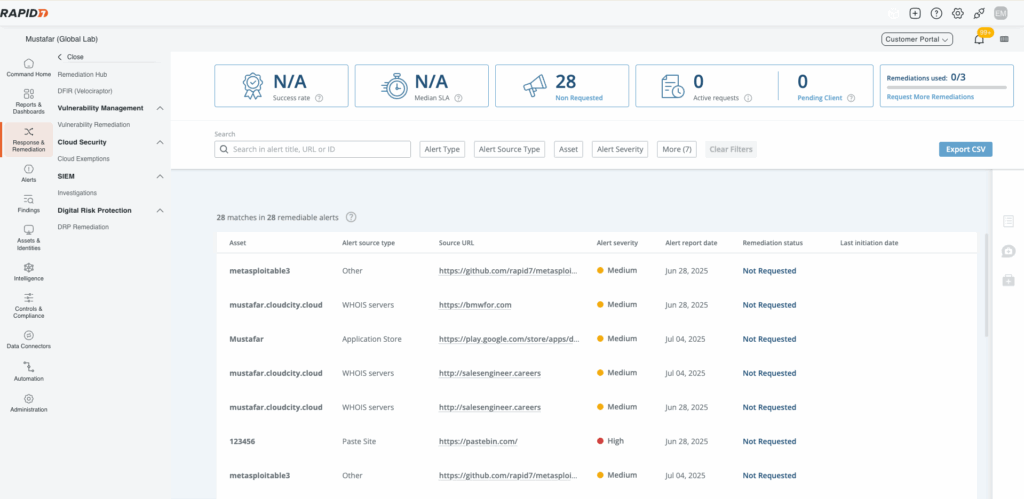Image resolution: width=1024 pixels, height=499 pixels.
Task: Click the Mustafar Application Store row asset
Action: (248, 339)
